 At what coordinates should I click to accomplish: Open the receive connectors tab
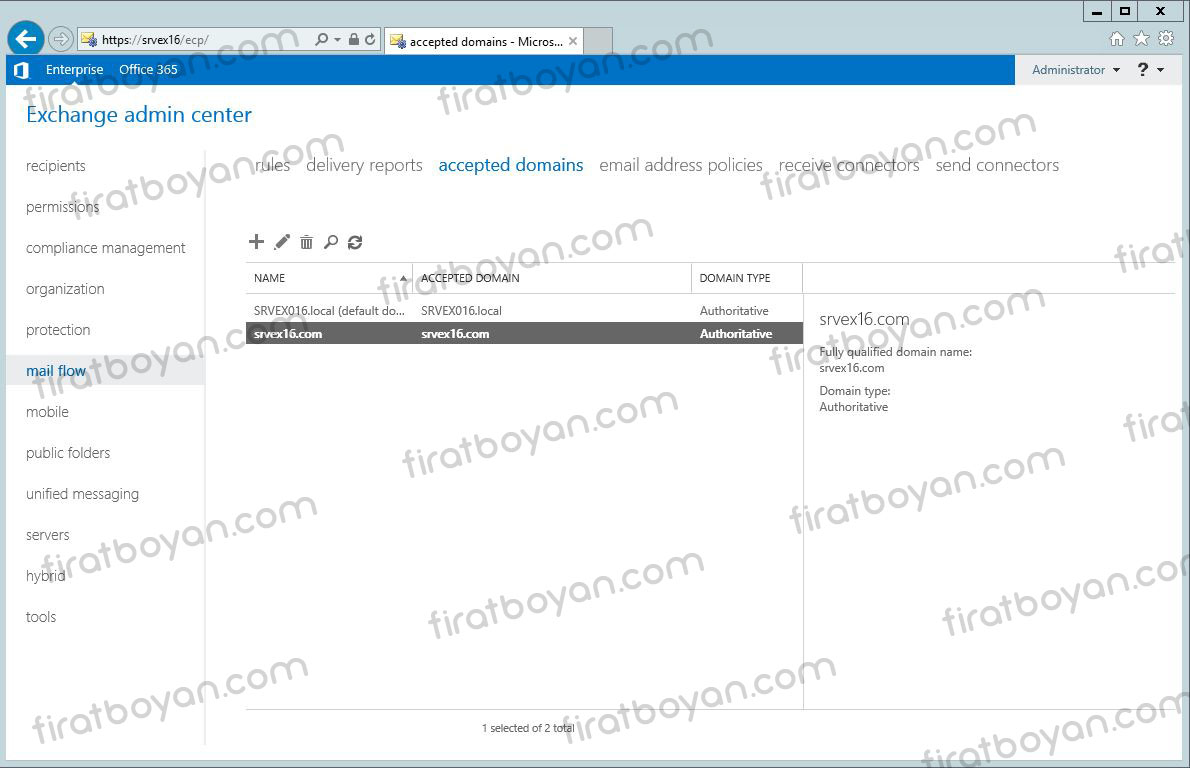(848, 165)
